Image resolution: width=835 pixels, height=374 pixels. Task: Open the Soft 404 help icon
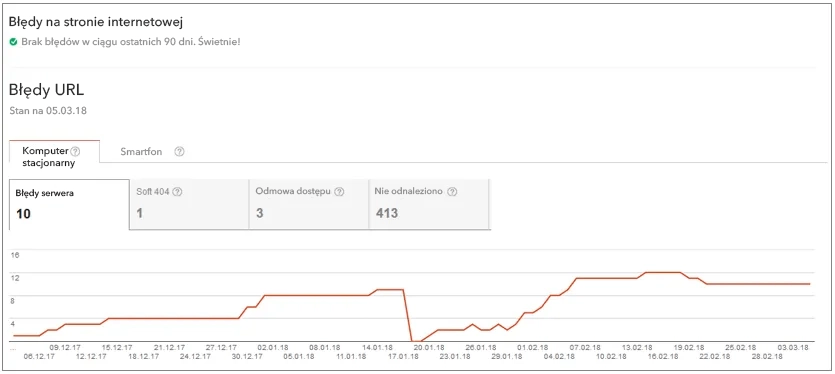(177, 192)
